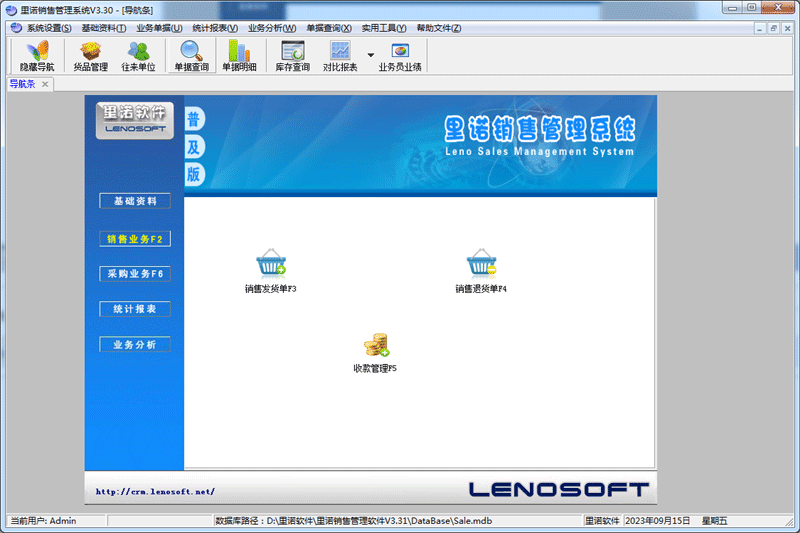Open the 对比报表 toolbar icon

[x=340, y=56]
